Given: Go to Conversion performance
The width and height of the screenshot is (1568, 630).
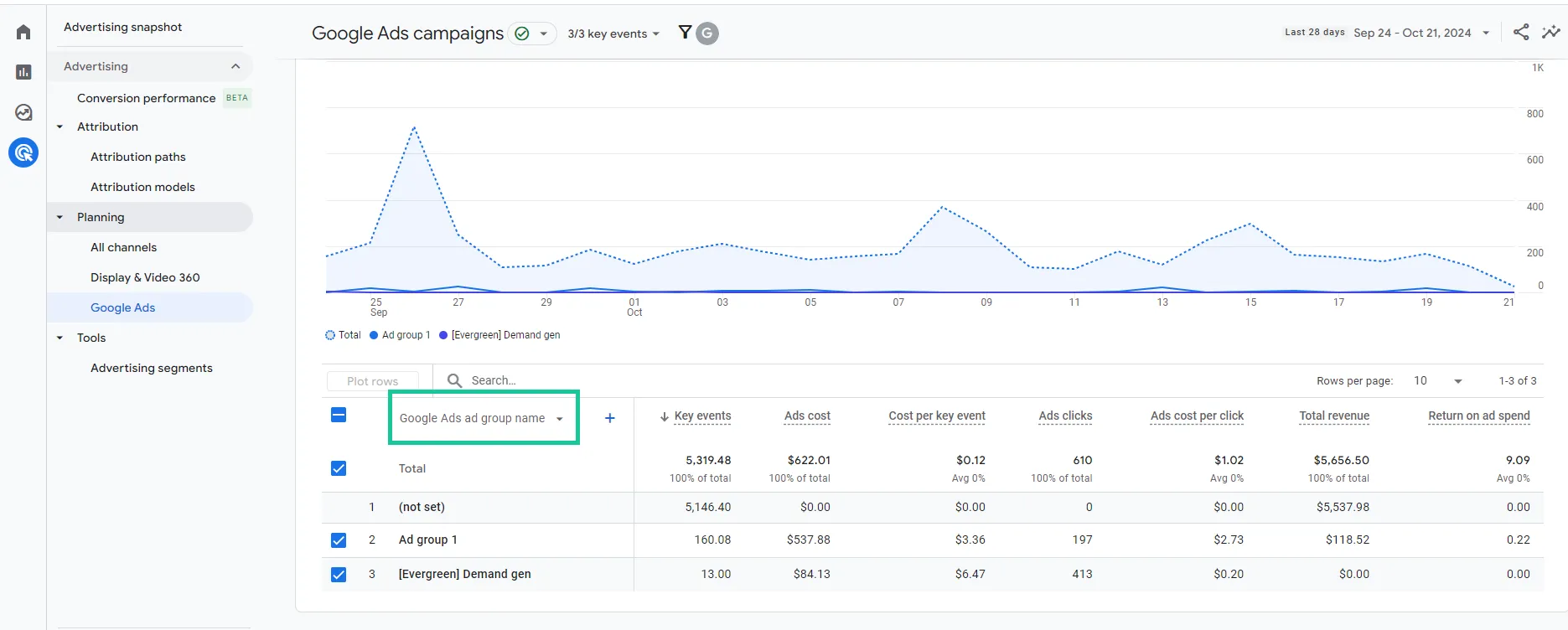Looking at the screenshot, I should click(147, 98).
